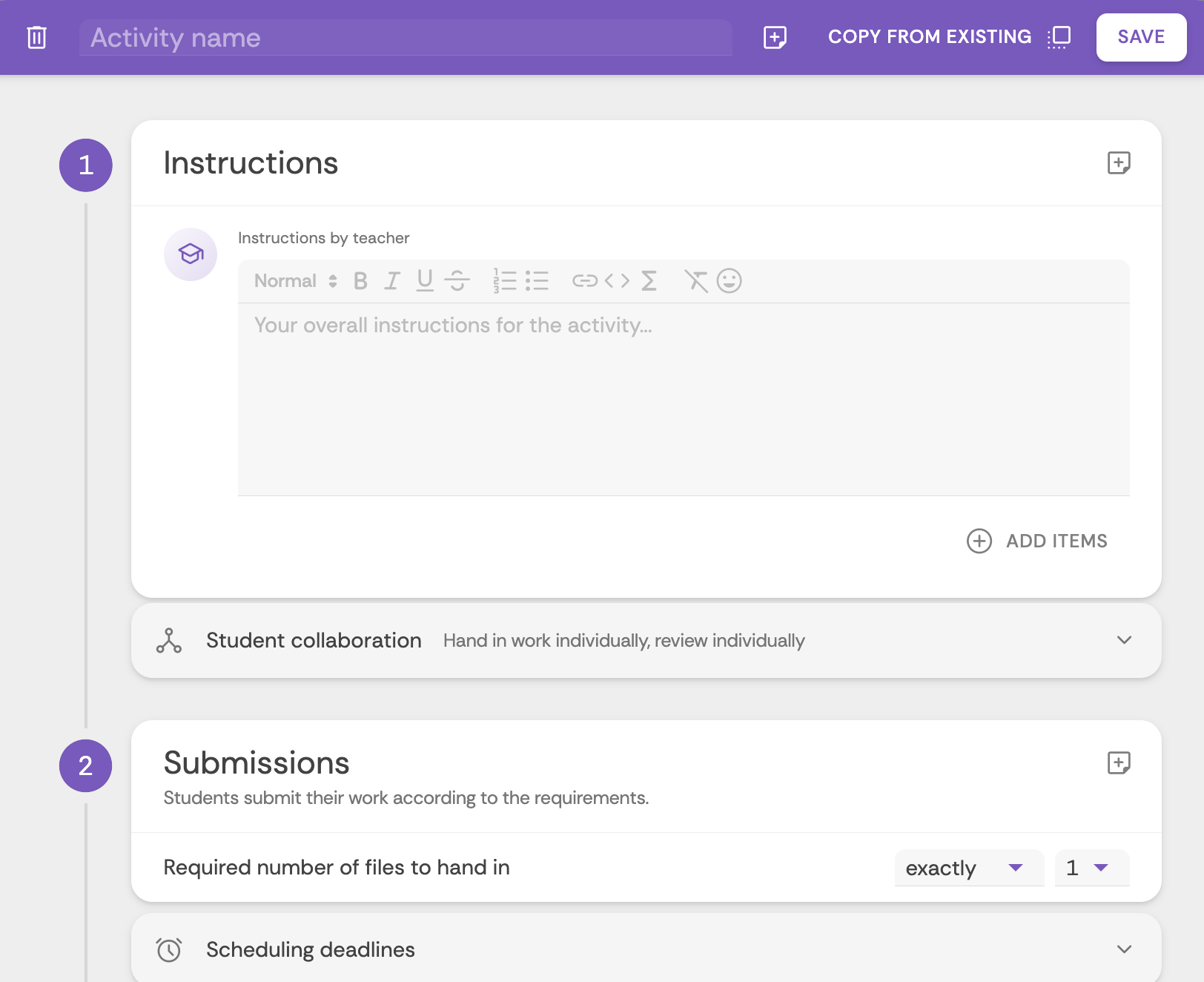Click the Submissions heading

257,763
